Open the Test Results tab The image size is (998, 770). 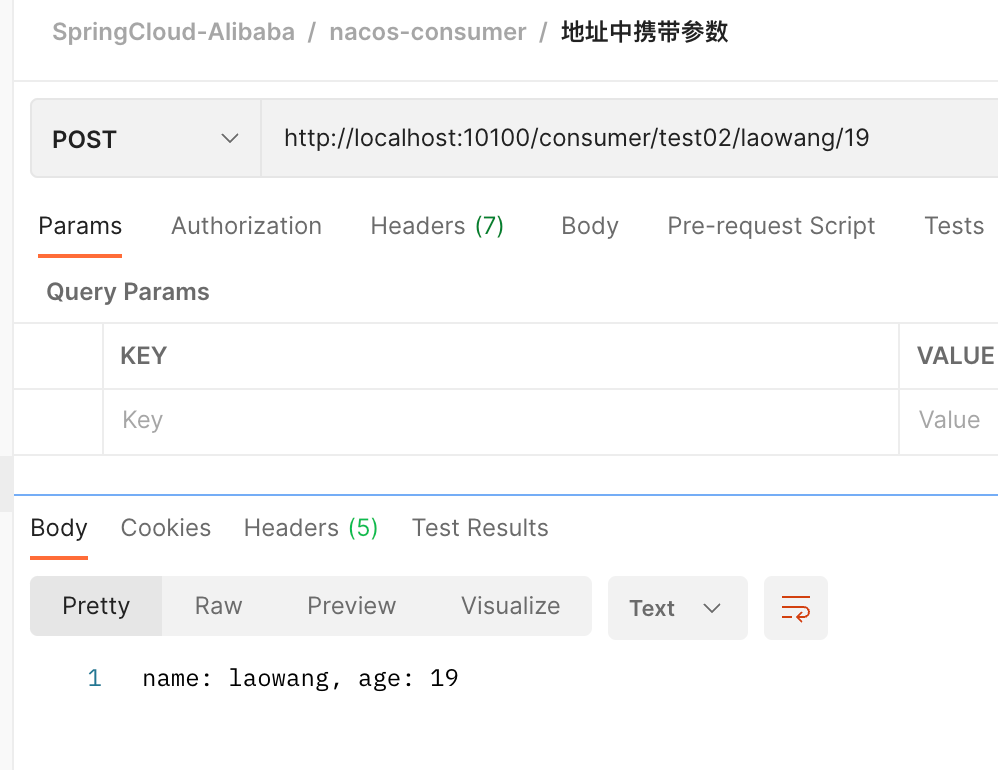click(480, 528)
